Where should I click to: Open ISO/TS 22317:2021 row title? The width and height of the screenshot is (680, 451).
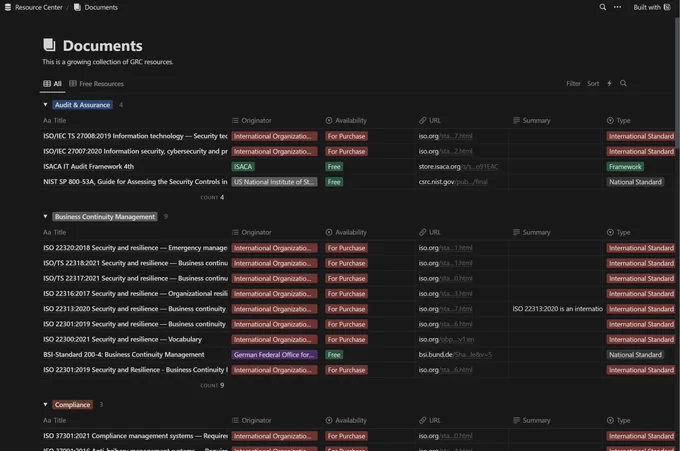tap(135, 278)
